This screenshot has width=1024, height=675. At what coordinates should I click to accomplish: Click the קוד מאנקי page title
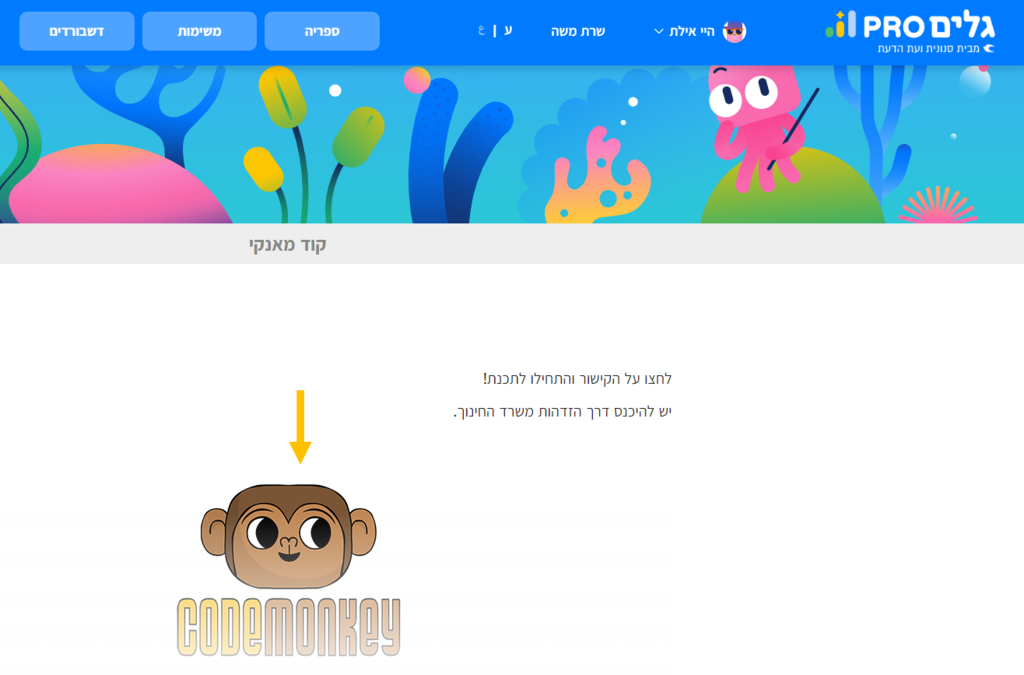[287, 245]
